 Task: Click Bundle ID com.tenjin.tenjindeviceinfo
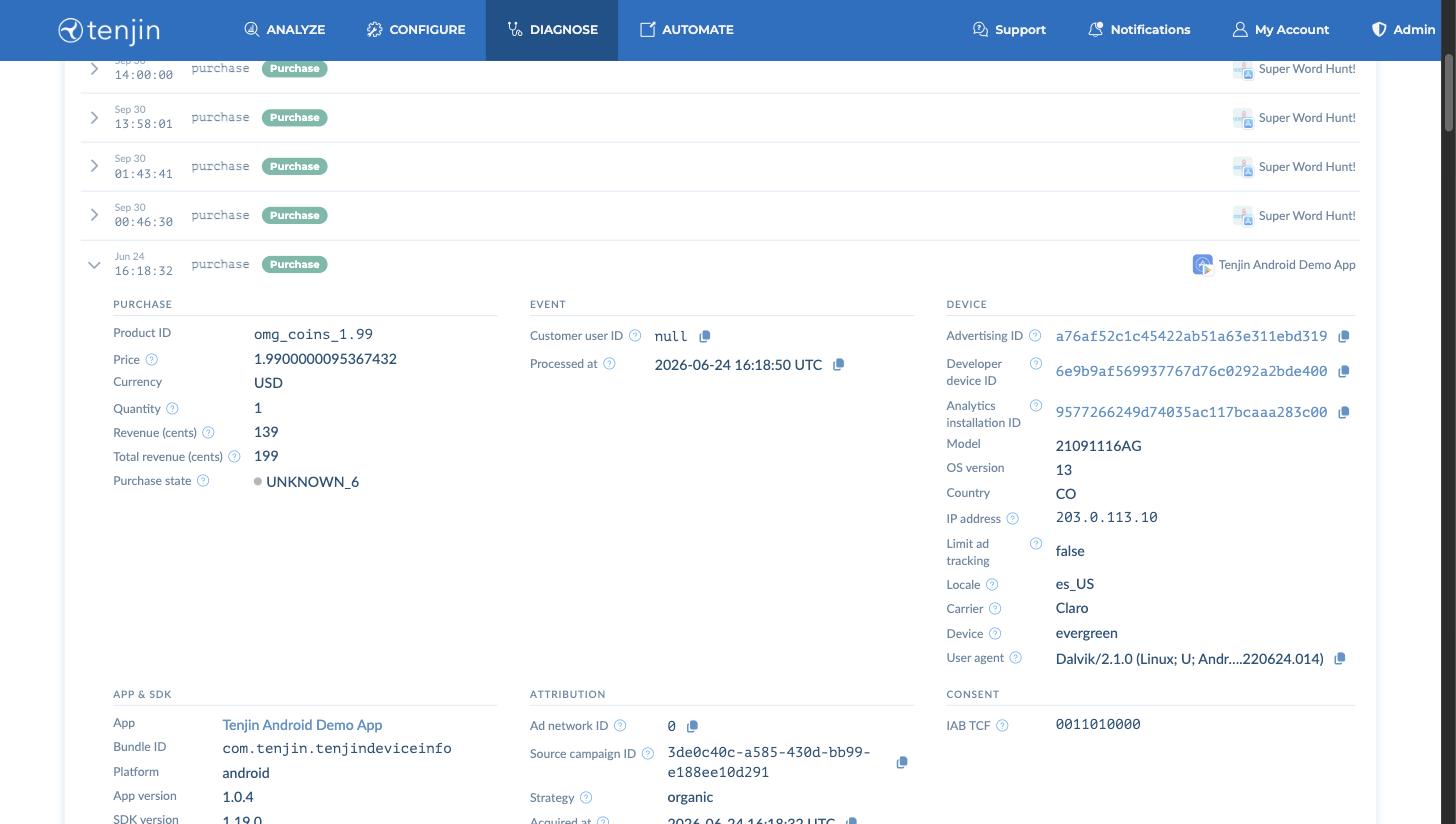pos(337,748)
